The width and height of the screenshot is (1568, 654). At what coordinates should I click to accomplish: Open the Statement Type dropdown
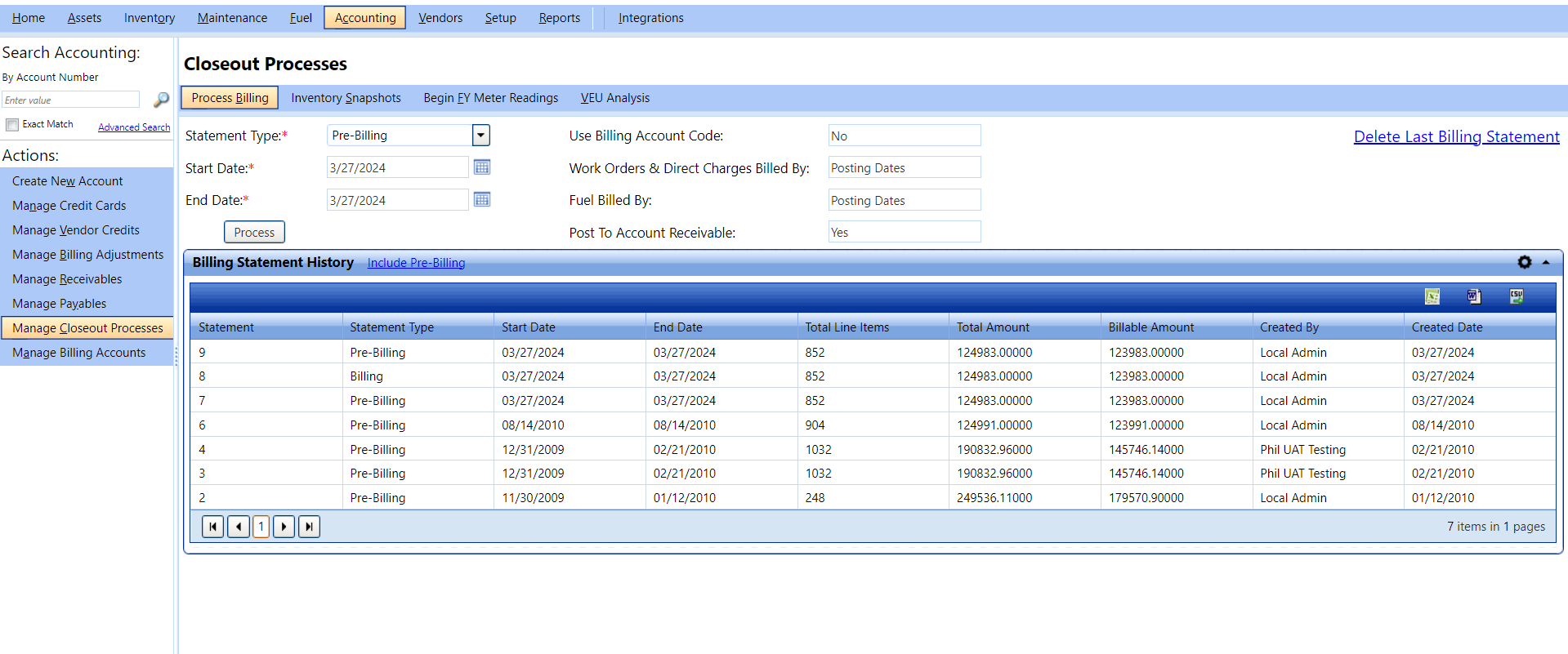480,136
